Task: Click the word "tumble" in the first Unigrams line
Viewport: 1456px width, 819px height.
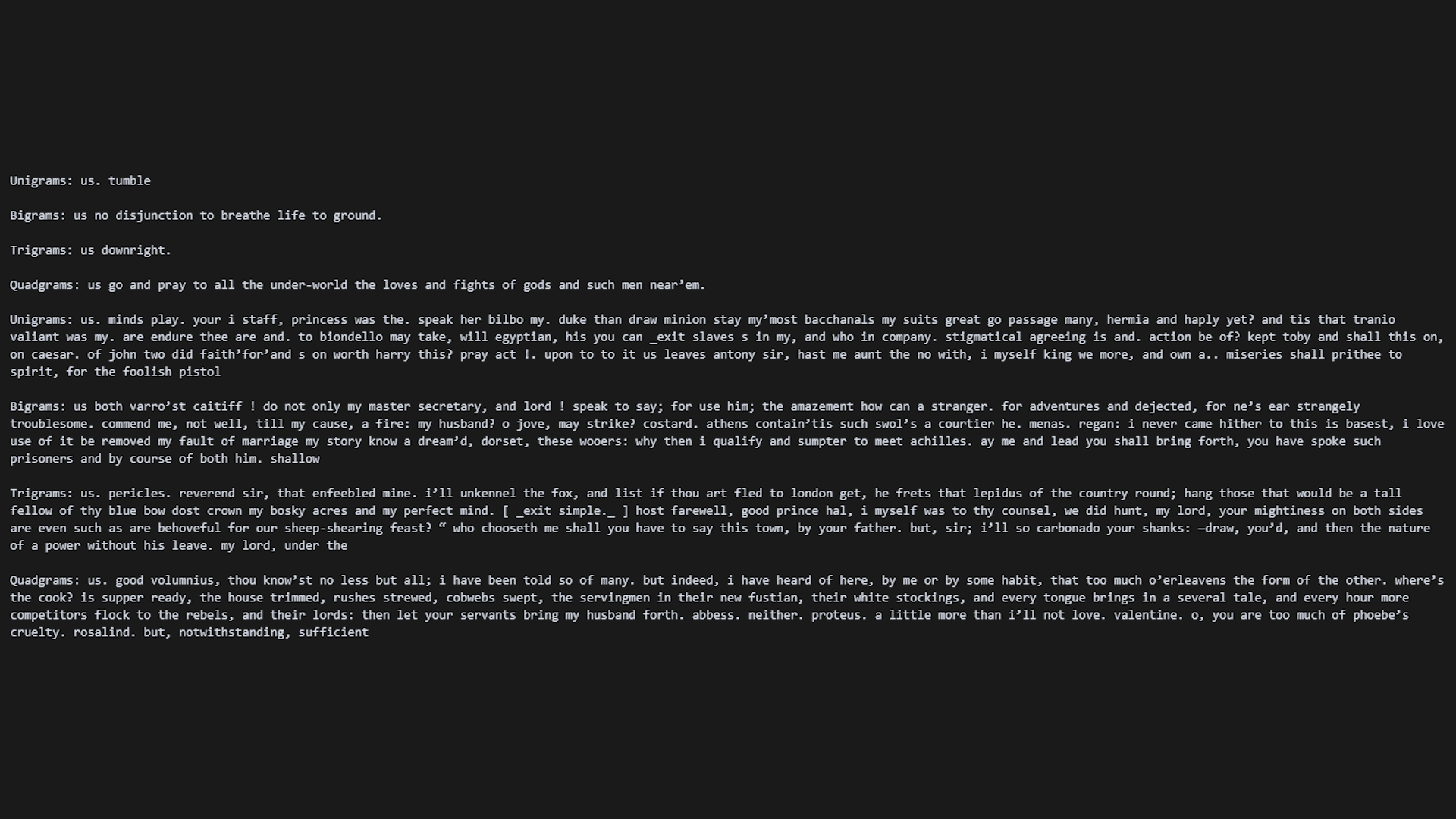Action: 129,180
